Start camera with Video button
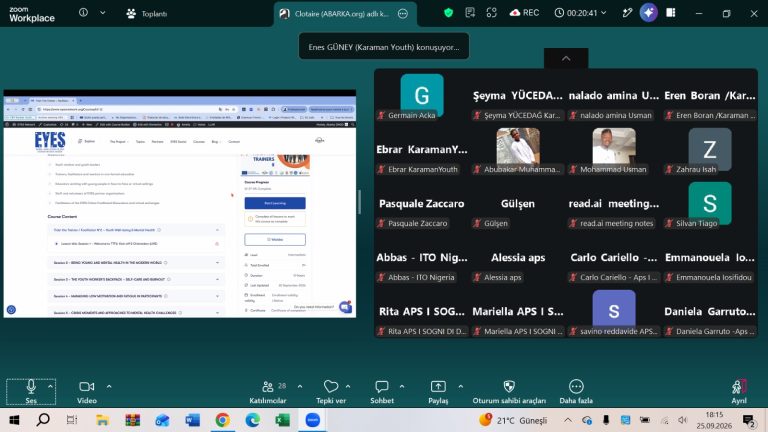 pos(87,392)
